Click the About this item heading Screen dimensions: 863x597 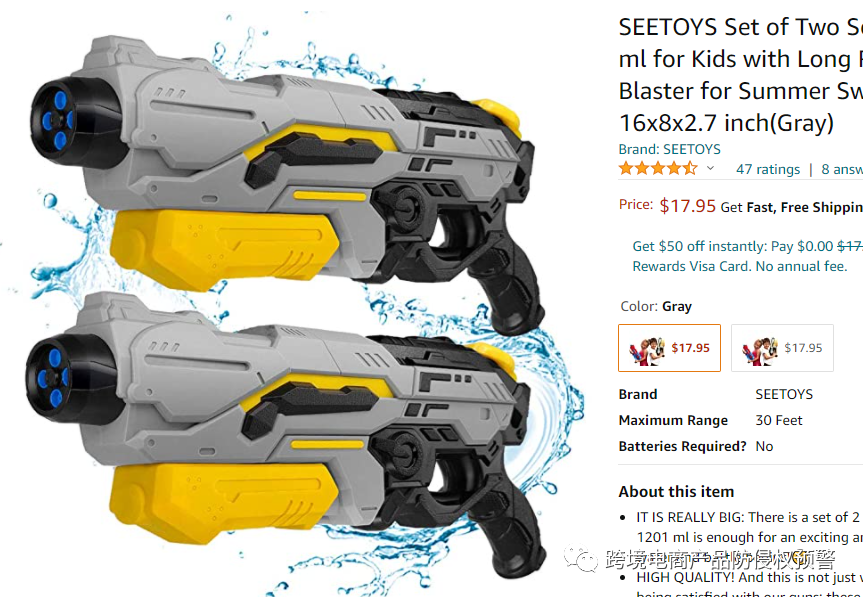[x=676, y=491]
